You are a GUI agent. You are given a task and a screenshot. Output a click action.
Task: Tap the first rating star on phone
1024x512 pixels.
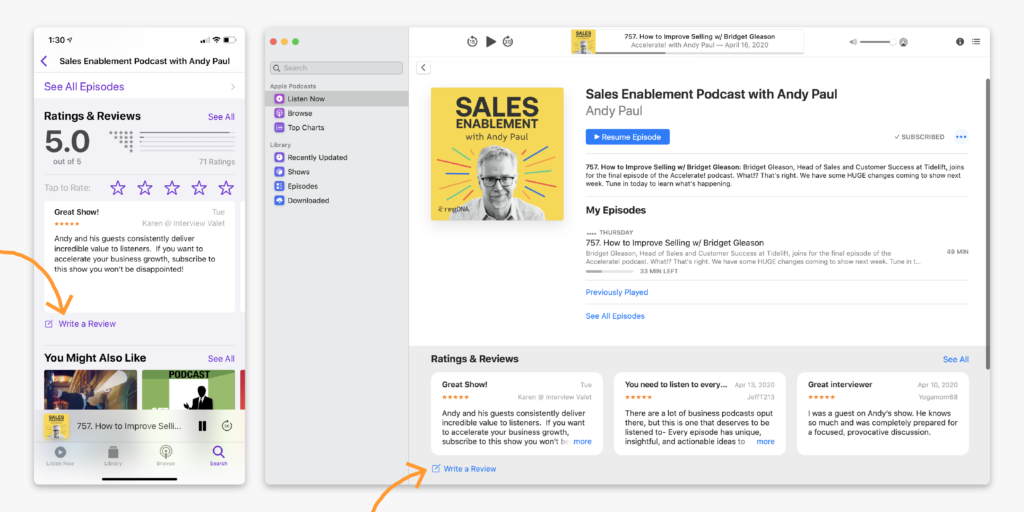click(x=118, y=188)
